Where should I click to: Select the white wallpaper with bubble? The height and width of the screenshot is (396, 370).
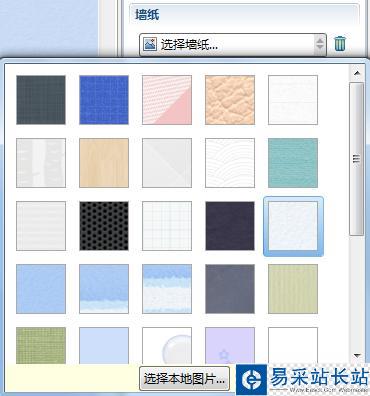click(167, 346)
